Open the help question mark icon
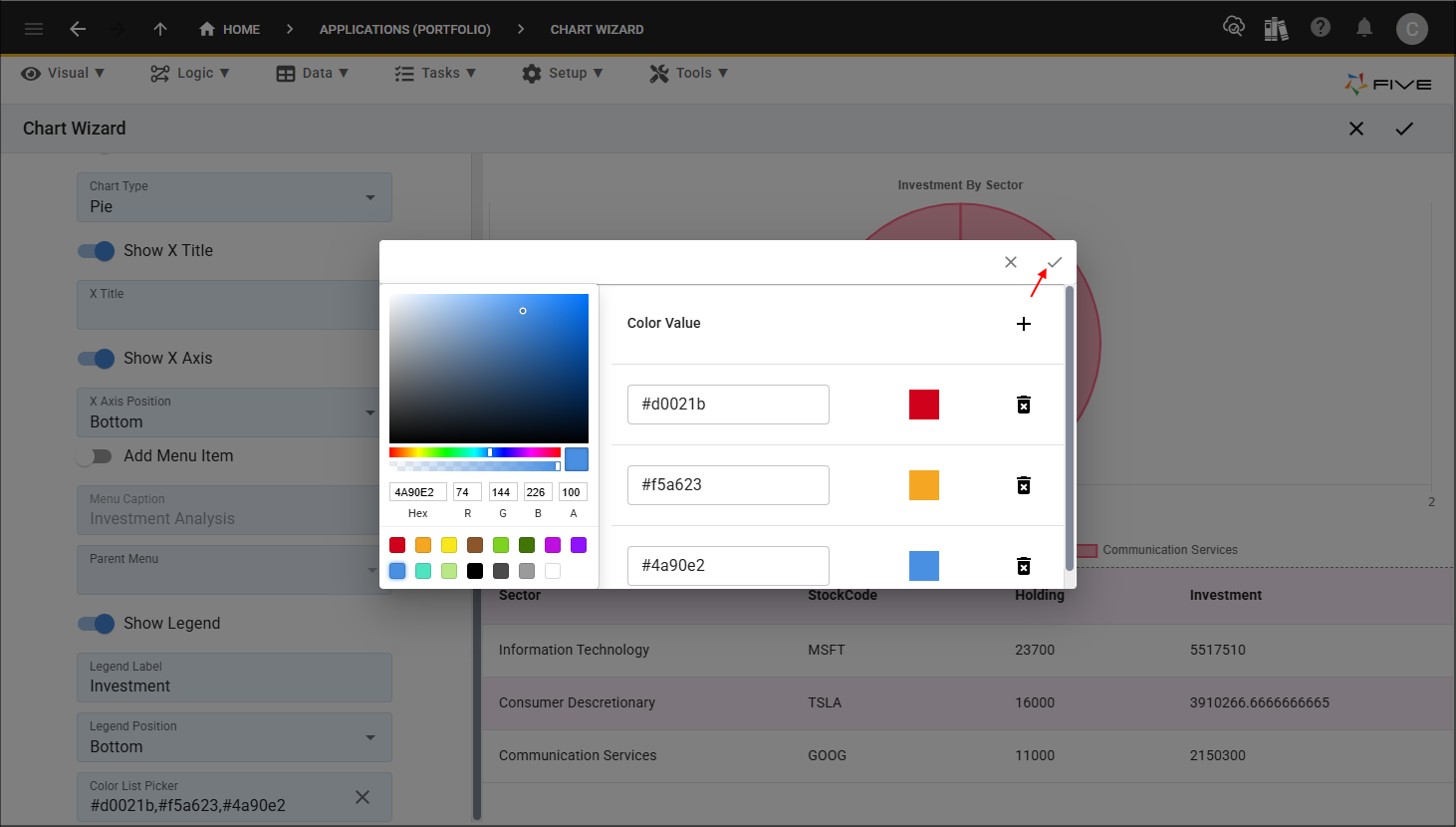The height and width of the screenshot is (827, 1456). pos(1321,28)
